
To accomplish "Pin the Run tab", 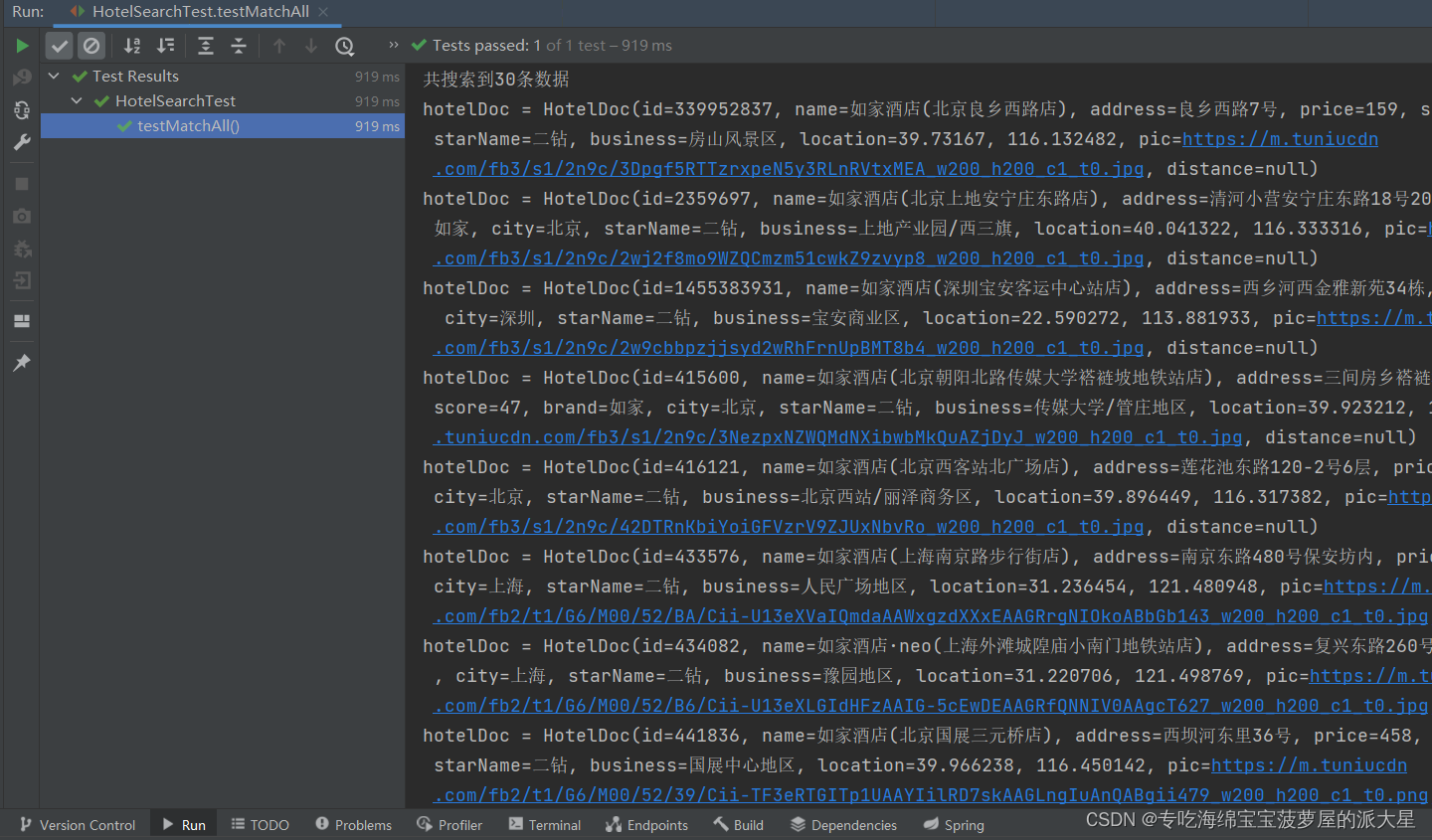I will click(x=22, y=363).
